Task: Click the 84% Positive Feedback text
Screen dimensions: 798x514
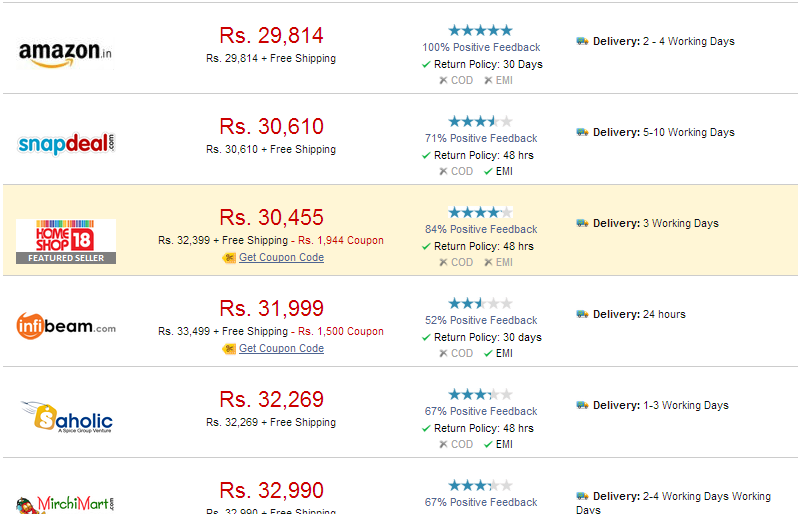Action: [x=481, y=230]
